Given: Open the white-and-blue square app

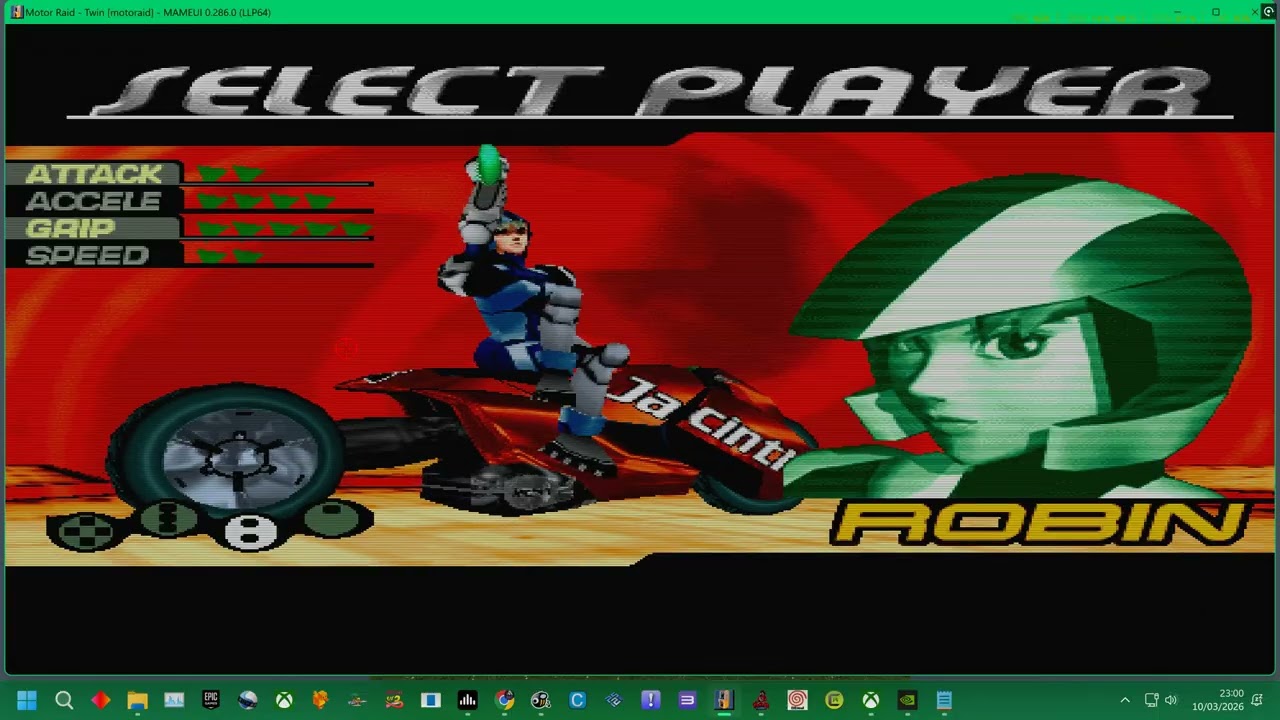Looking at the screenshot, I should coord(431,701).
